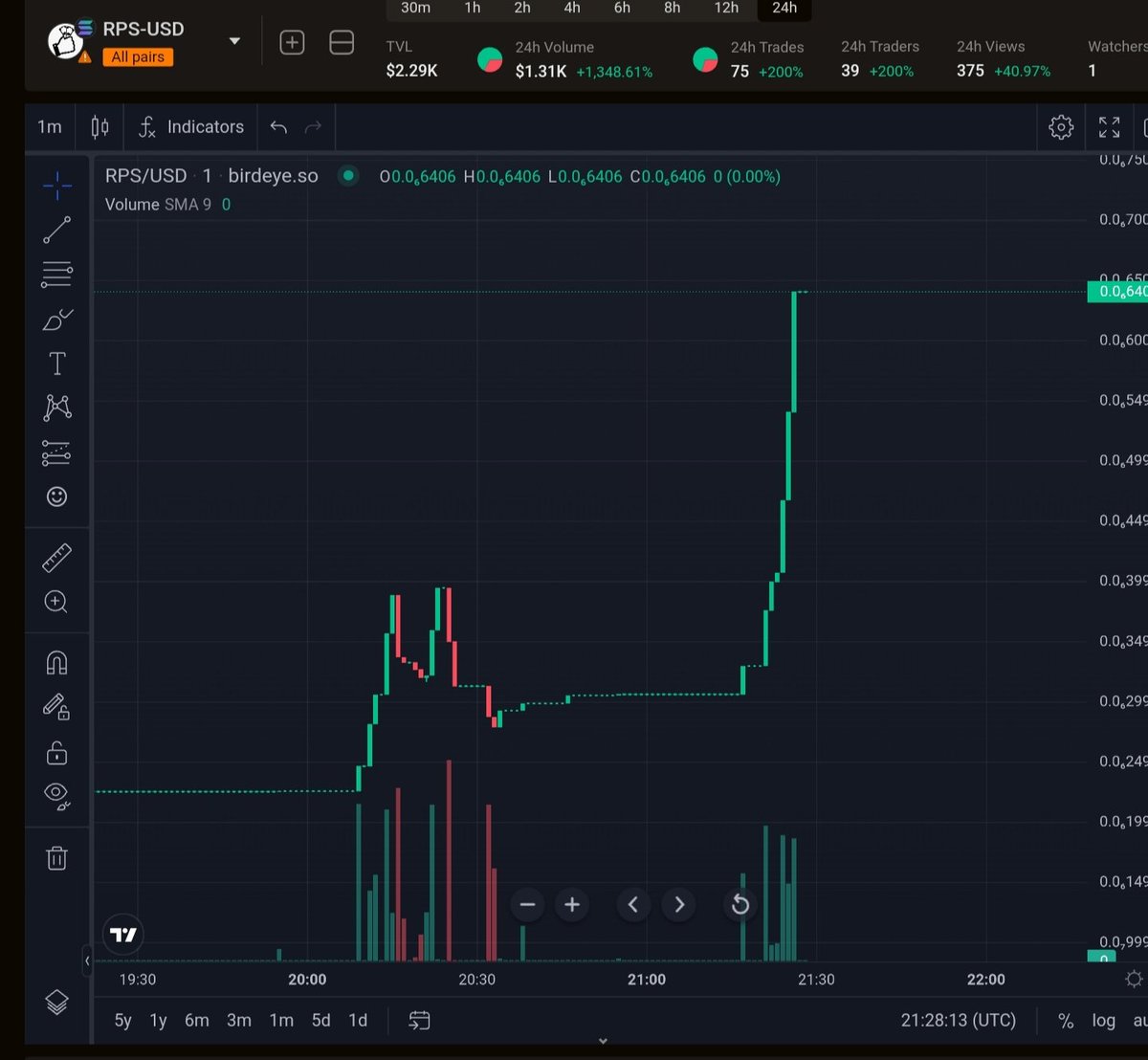
Task: Click the 24h Trades pie chart icon
Action: [x=705, y=59]
